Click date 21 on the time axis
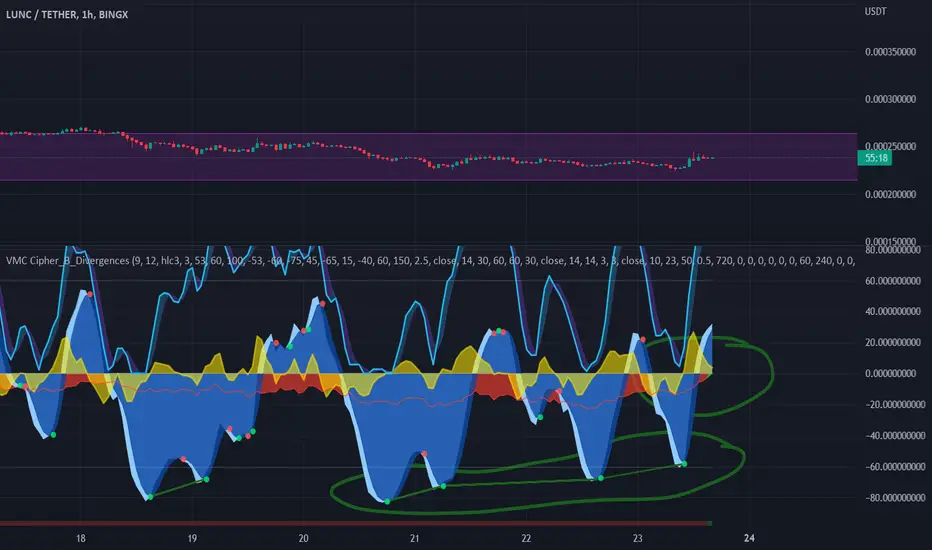This screenshot has width=932, height=550. click(414, 539)
